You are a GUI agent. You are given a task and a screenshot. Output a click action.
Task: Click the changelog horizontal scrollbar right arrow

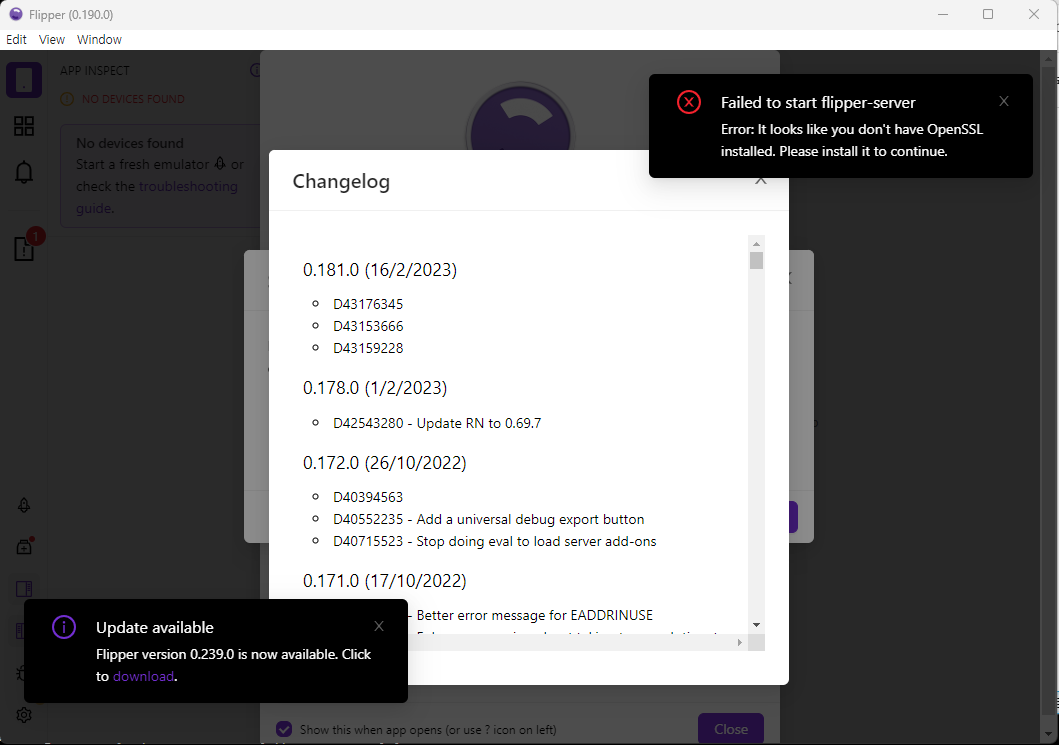point(740,642)
